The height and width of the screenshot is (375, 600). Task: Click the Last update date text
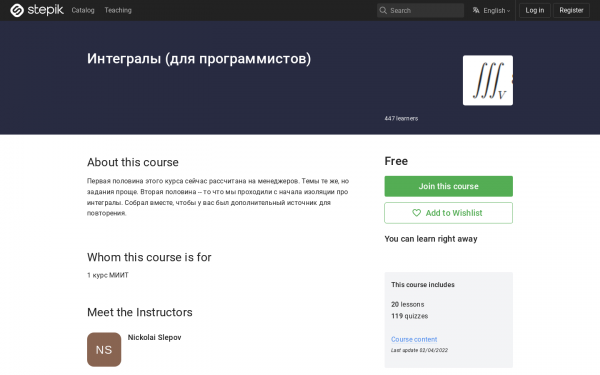419,350
